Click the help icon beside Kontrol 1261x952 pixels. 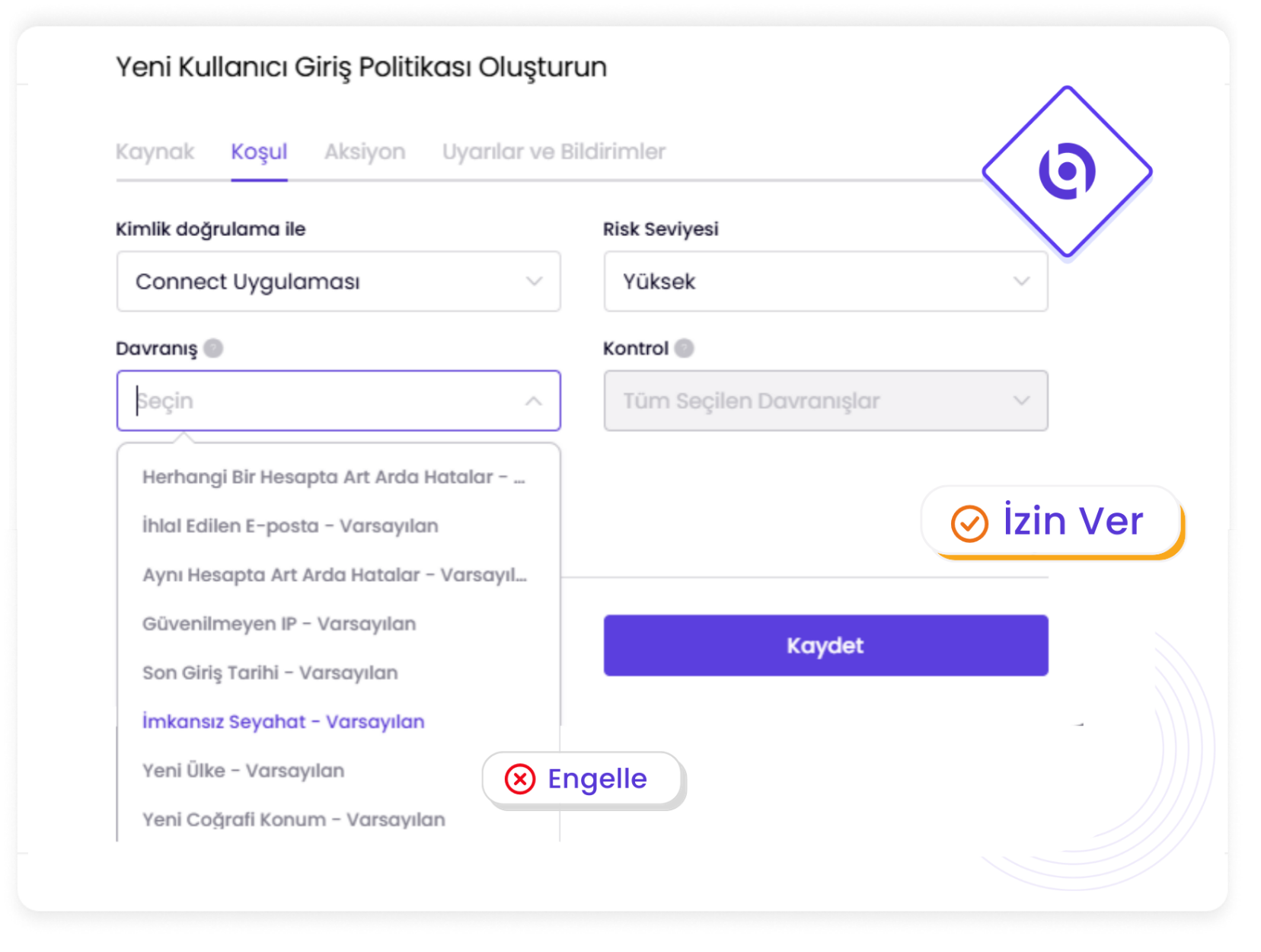coord(685,348)
